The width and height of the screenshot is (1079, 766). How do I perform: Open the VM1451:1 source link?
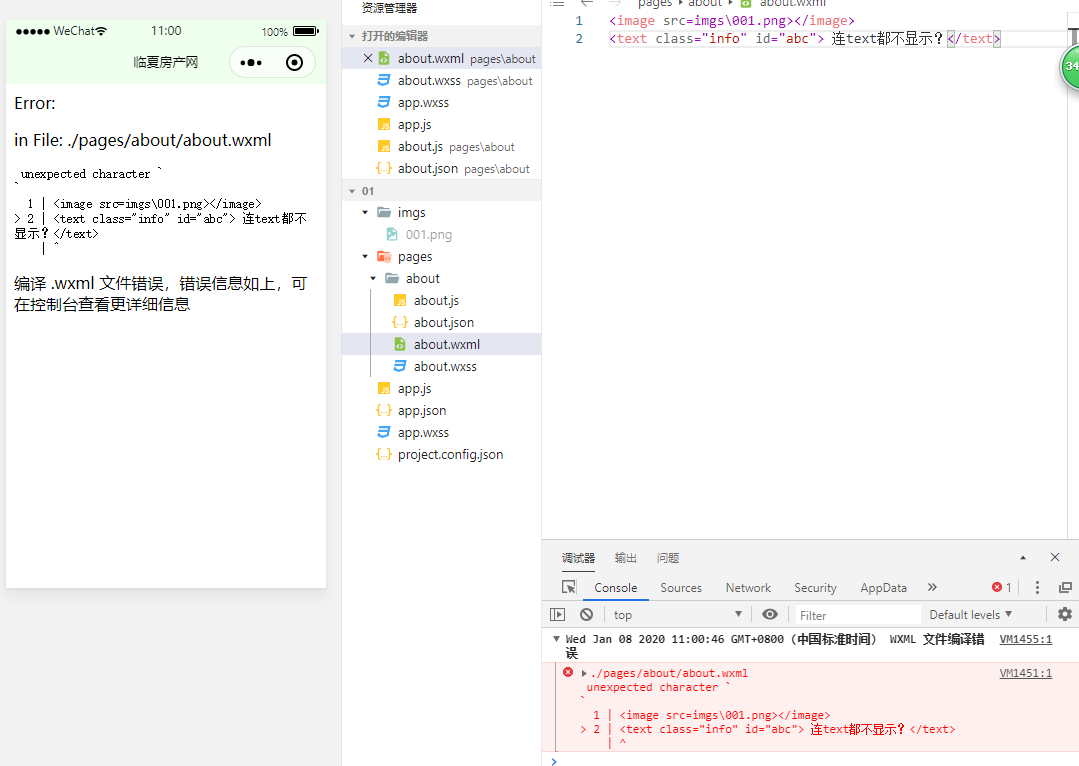1025,673
